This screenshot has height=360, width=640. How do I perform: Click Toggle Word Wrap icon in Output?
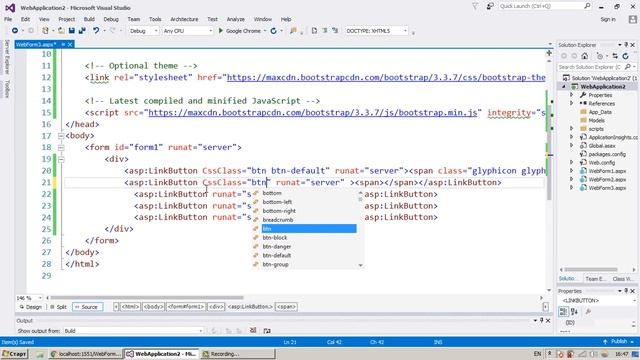(267, 330)
